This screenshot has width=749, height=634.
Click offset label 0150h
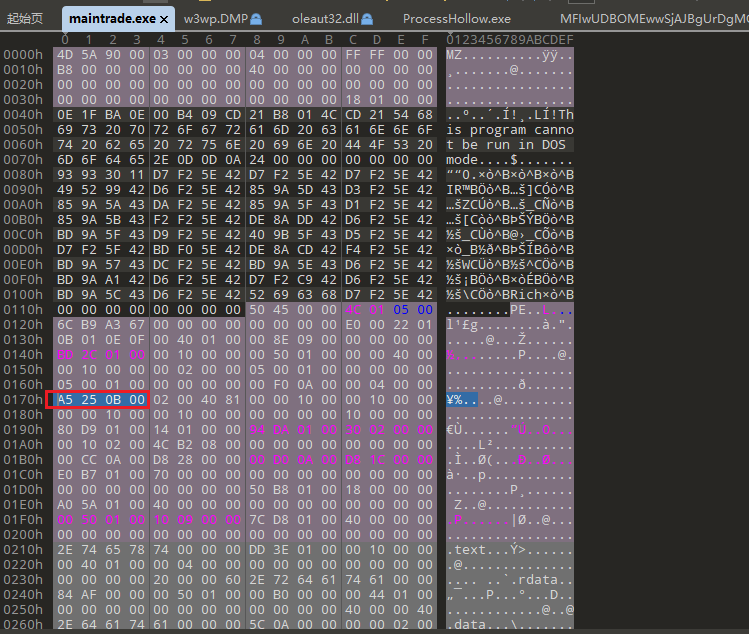pos(23,370)
